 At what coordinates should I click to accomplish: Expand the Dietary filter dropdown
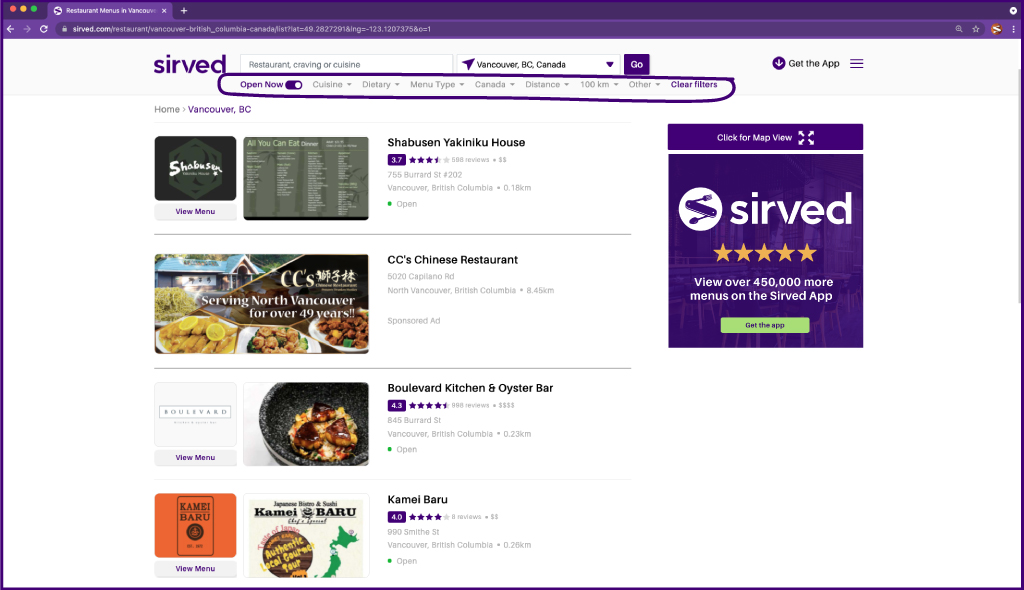[x=381, y=84]
